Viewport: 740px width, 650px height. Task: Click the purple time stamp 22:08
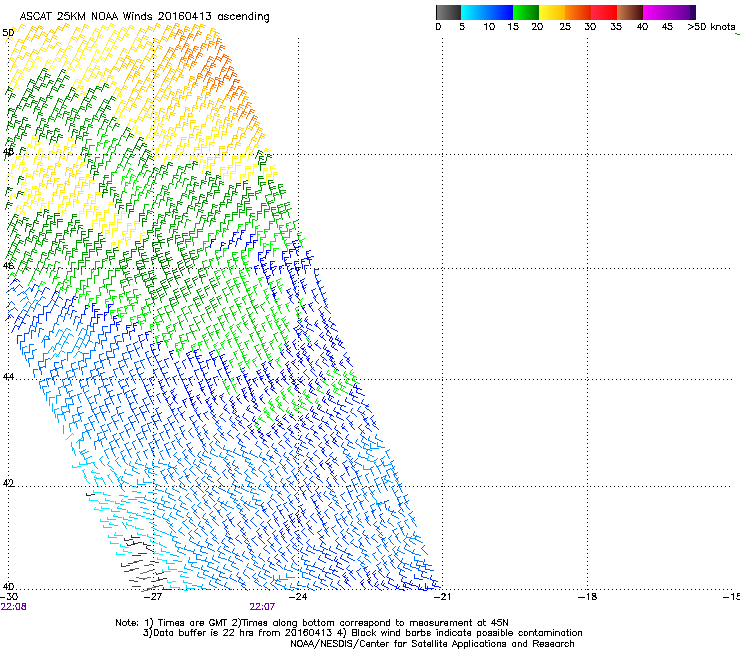(x=13, y=607)
